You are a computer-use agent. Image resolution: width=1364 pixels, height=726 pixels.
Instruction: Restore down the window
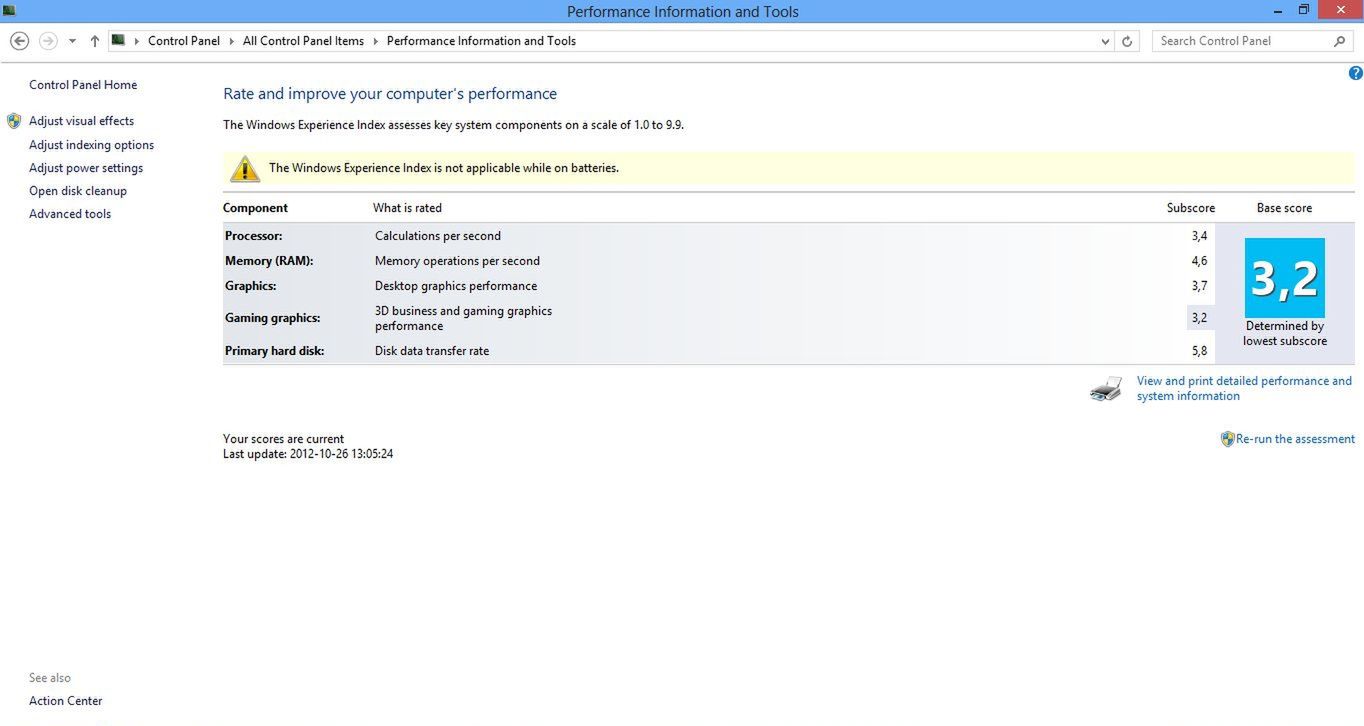(x=1304, y=10)
